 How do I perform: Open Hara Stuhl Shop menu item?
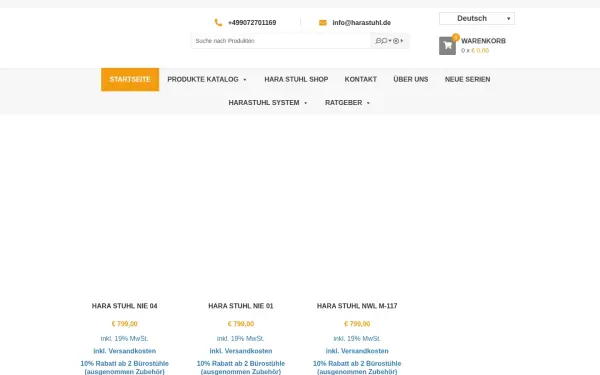[x=296, y=79]
